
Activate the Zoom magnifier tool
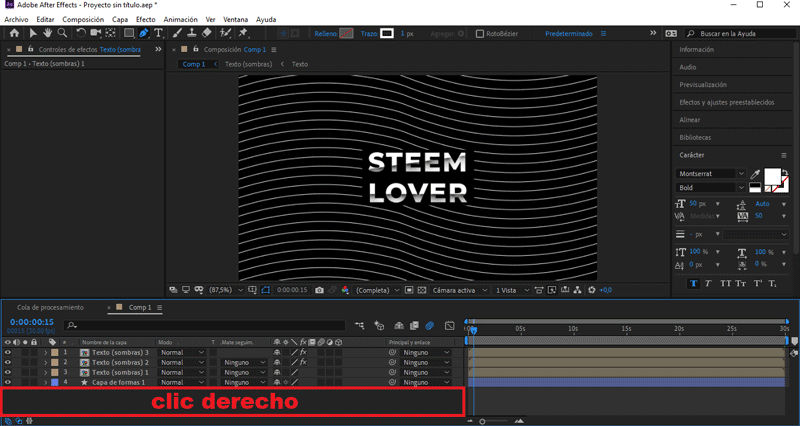pos(61,33)
